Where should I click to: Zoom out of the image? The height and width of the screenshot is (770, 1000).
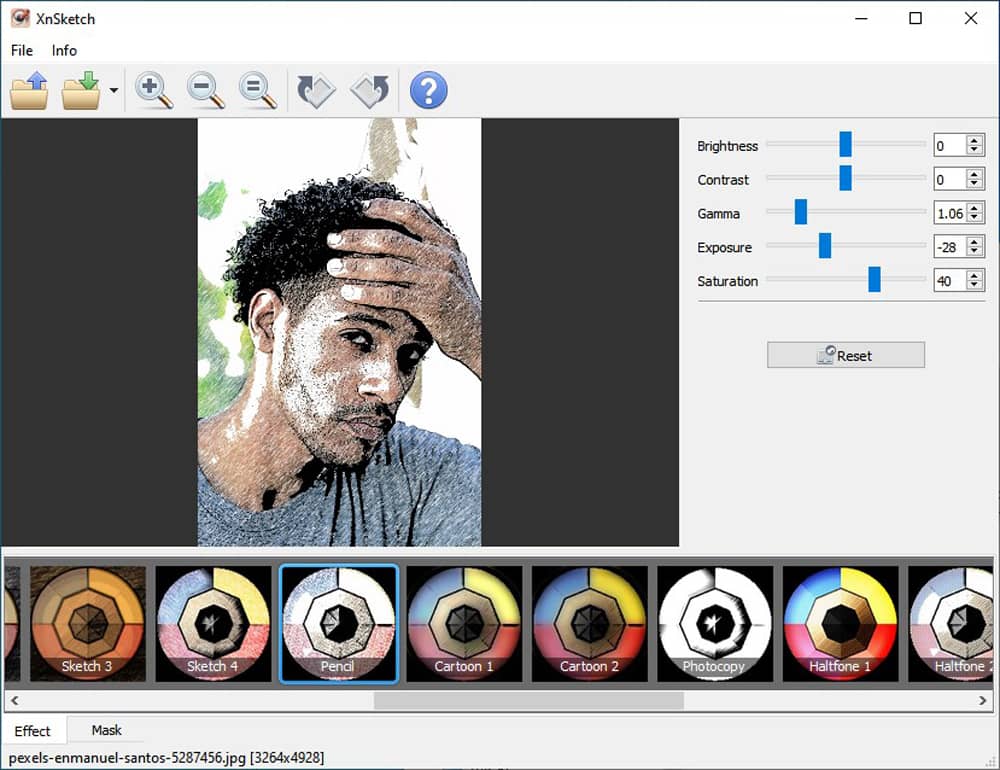click(205, 90)
